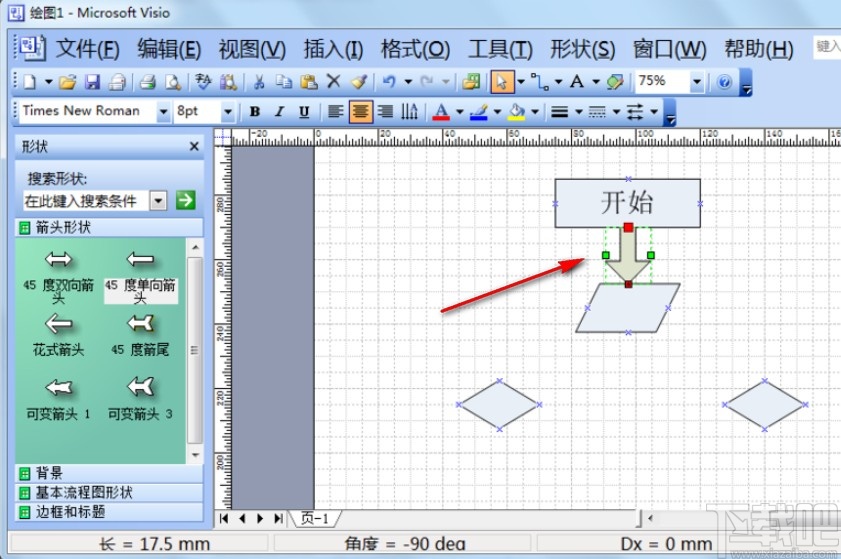Switch to page tab 页-1
Viewport: 841px width, 559px height.
coord(314,518)
